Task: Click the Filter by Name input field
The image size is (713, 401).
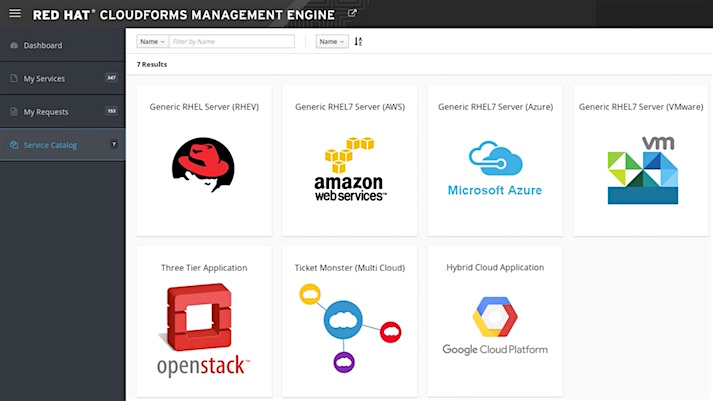Action: click(231, 42)
